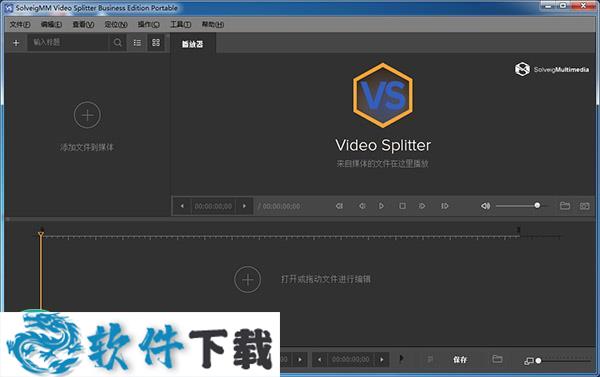Image resolution: width=600 pixels, height=377 pixels.
Task: Open the 编辑(E) menu
Action: pos(51,24)
